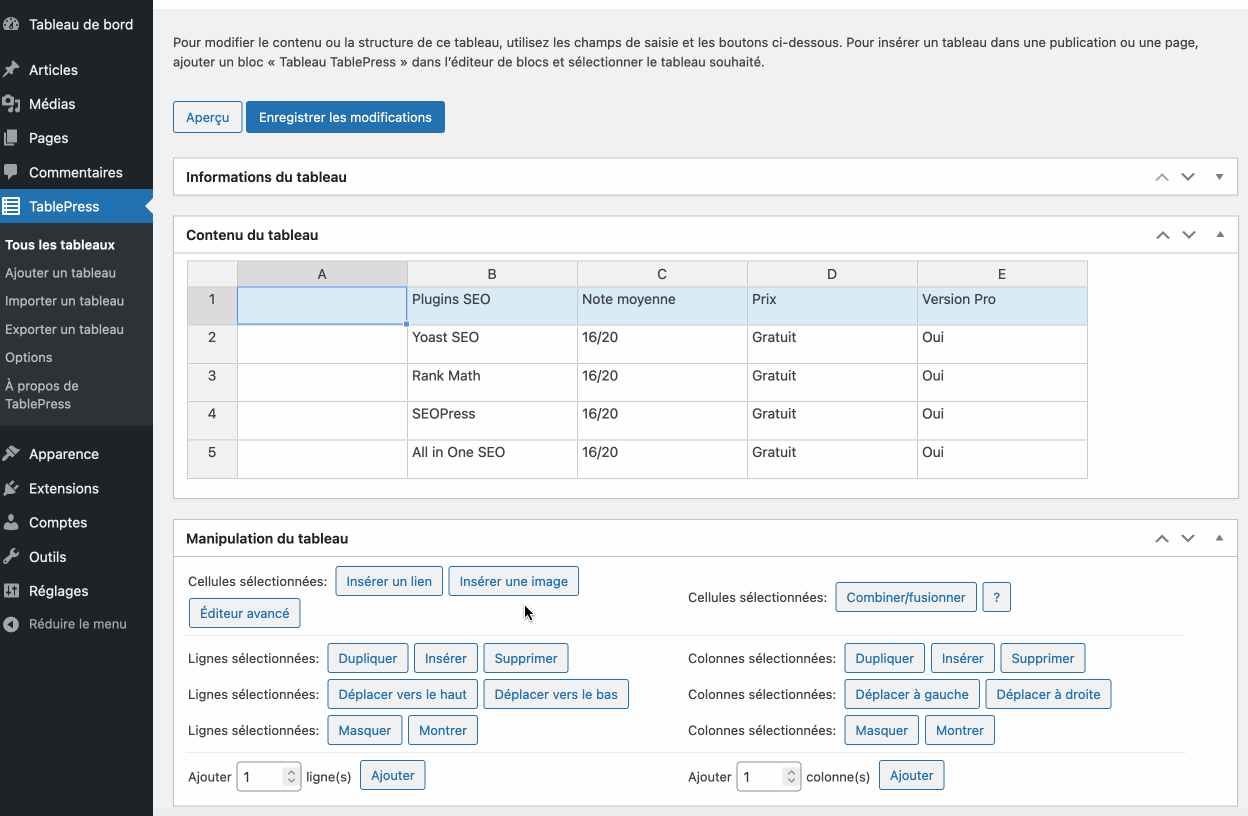Move Informations du tableau panel down

[1188, 177]
